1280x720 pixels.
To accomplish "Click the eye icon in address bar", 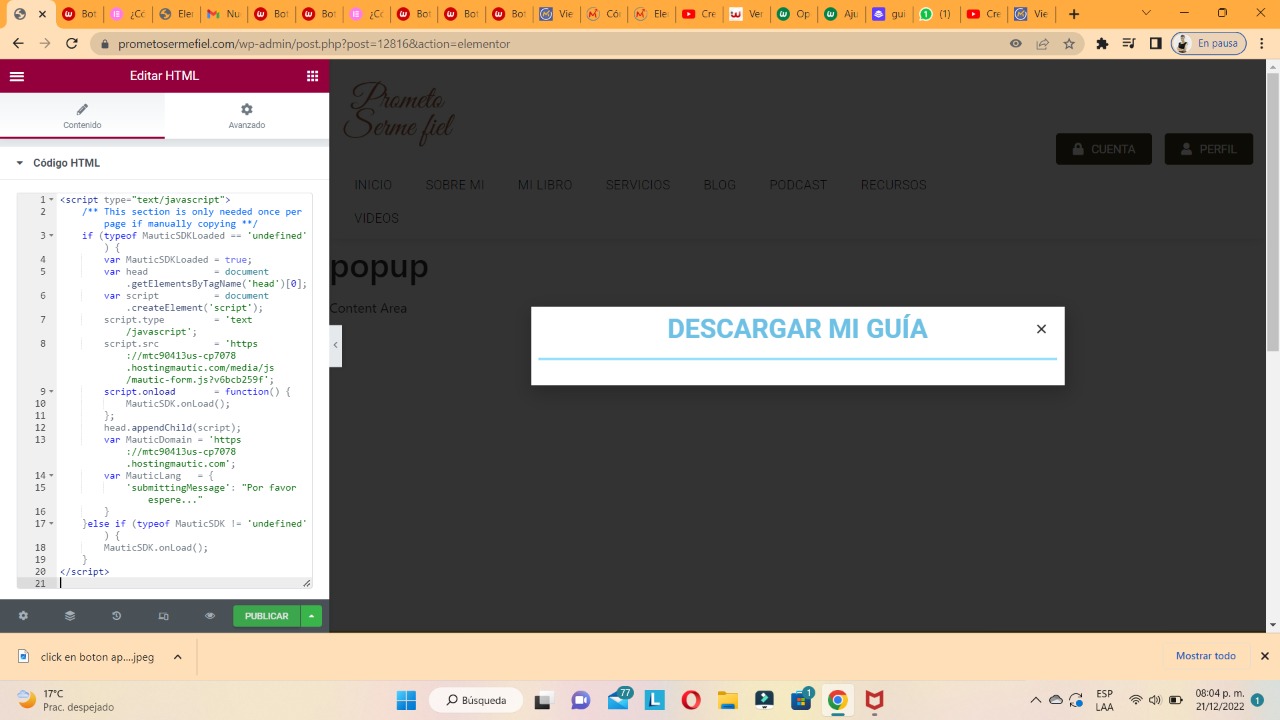I will (1016, 44).
